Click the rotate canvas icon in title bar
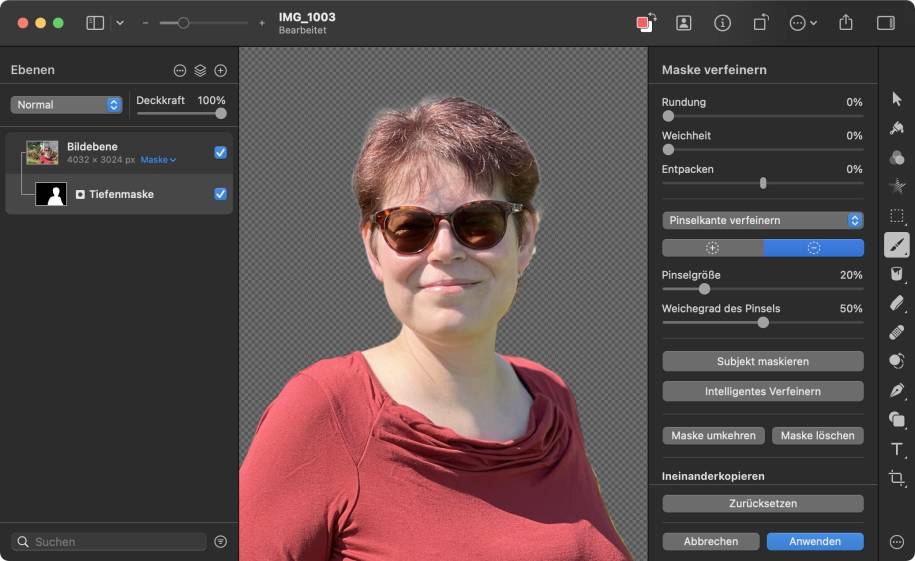This screenshot has width=915, height=561. 760,23
